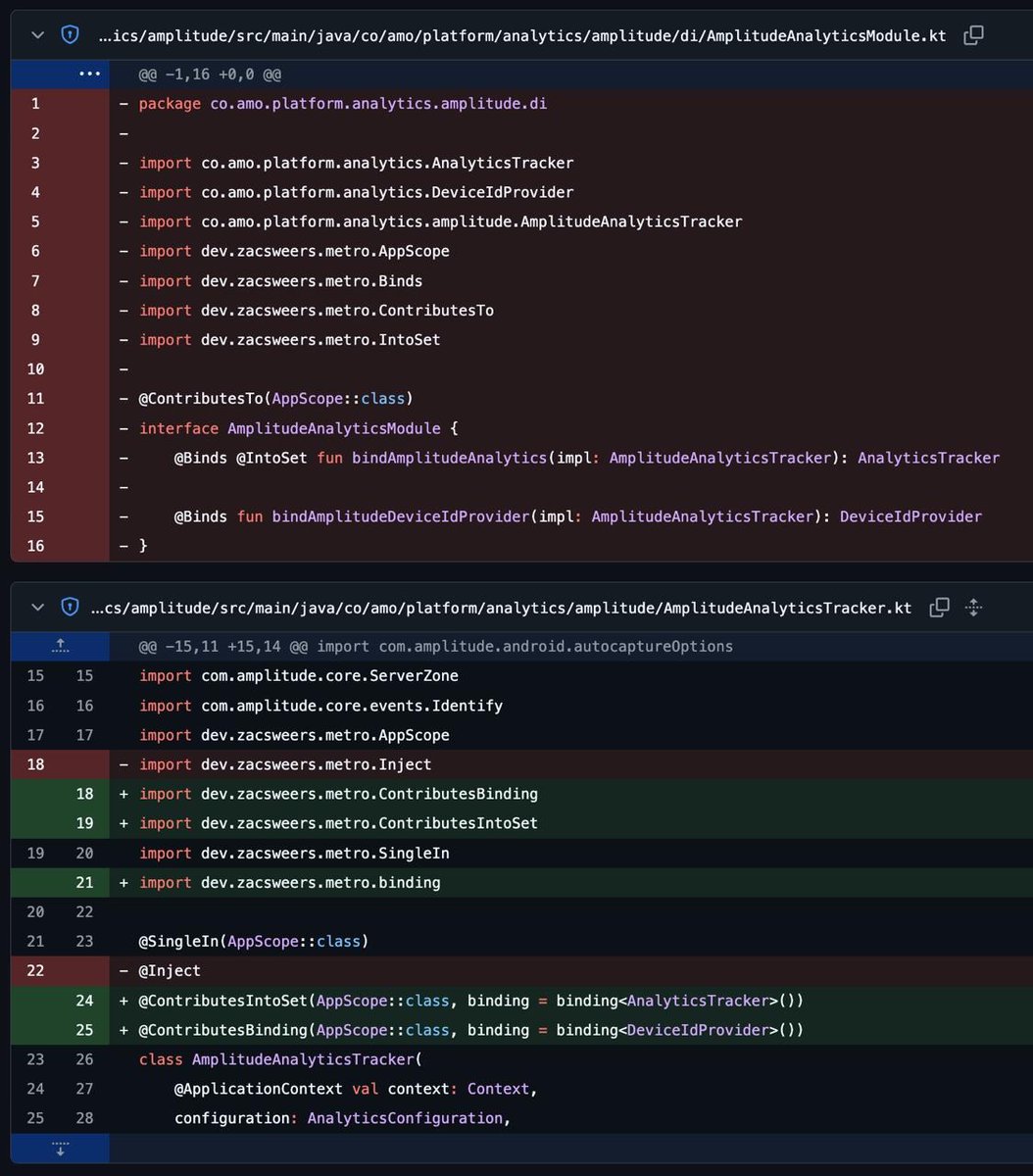The height and width of the screenshot is (1176, 1033).
Task: Click the removed 'import co.amo.platform.analytics.AnalyticsTracker' line
Action: tap(356, 163)
